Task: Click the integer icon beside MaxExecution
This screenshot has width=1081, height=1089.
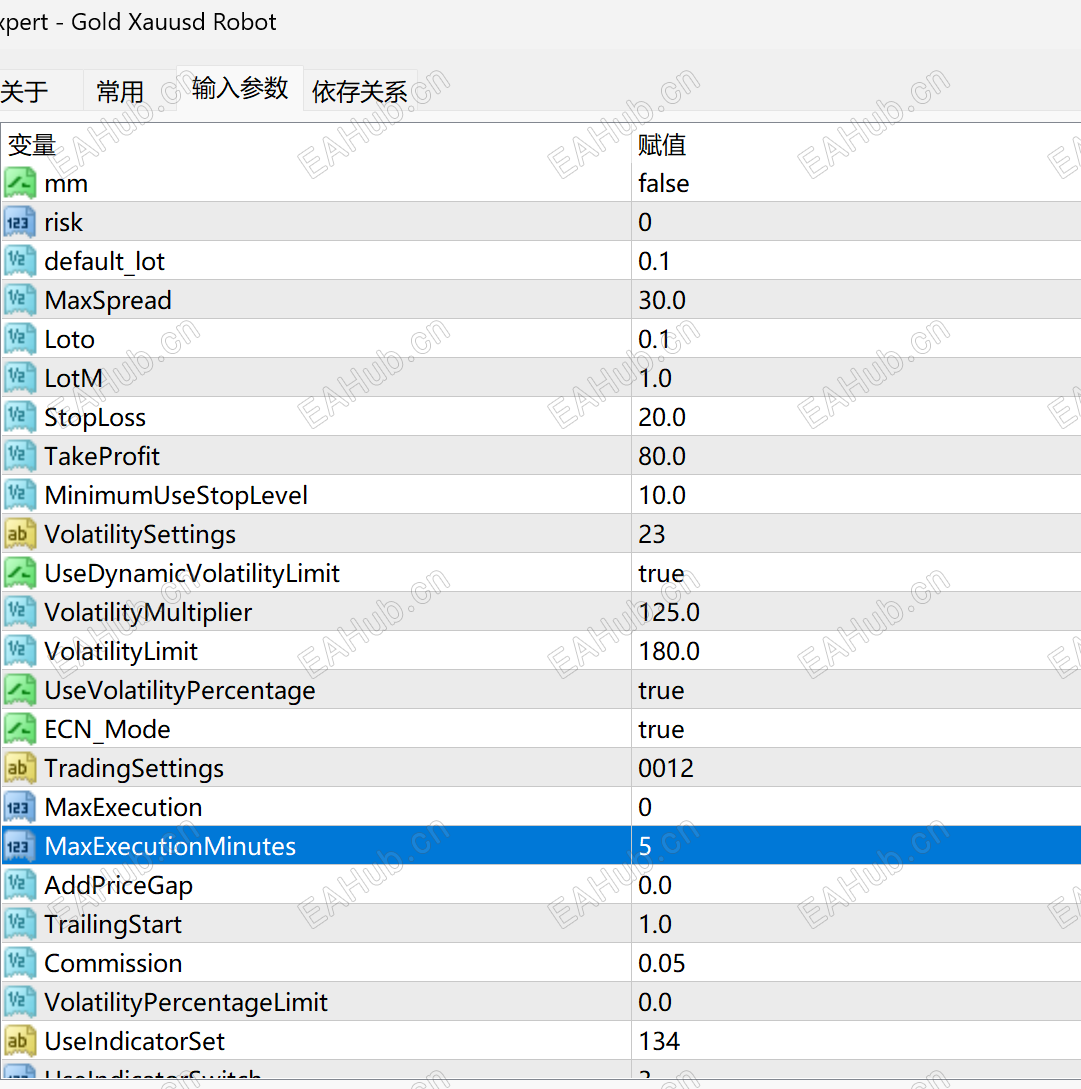Action: pos(19,807)
